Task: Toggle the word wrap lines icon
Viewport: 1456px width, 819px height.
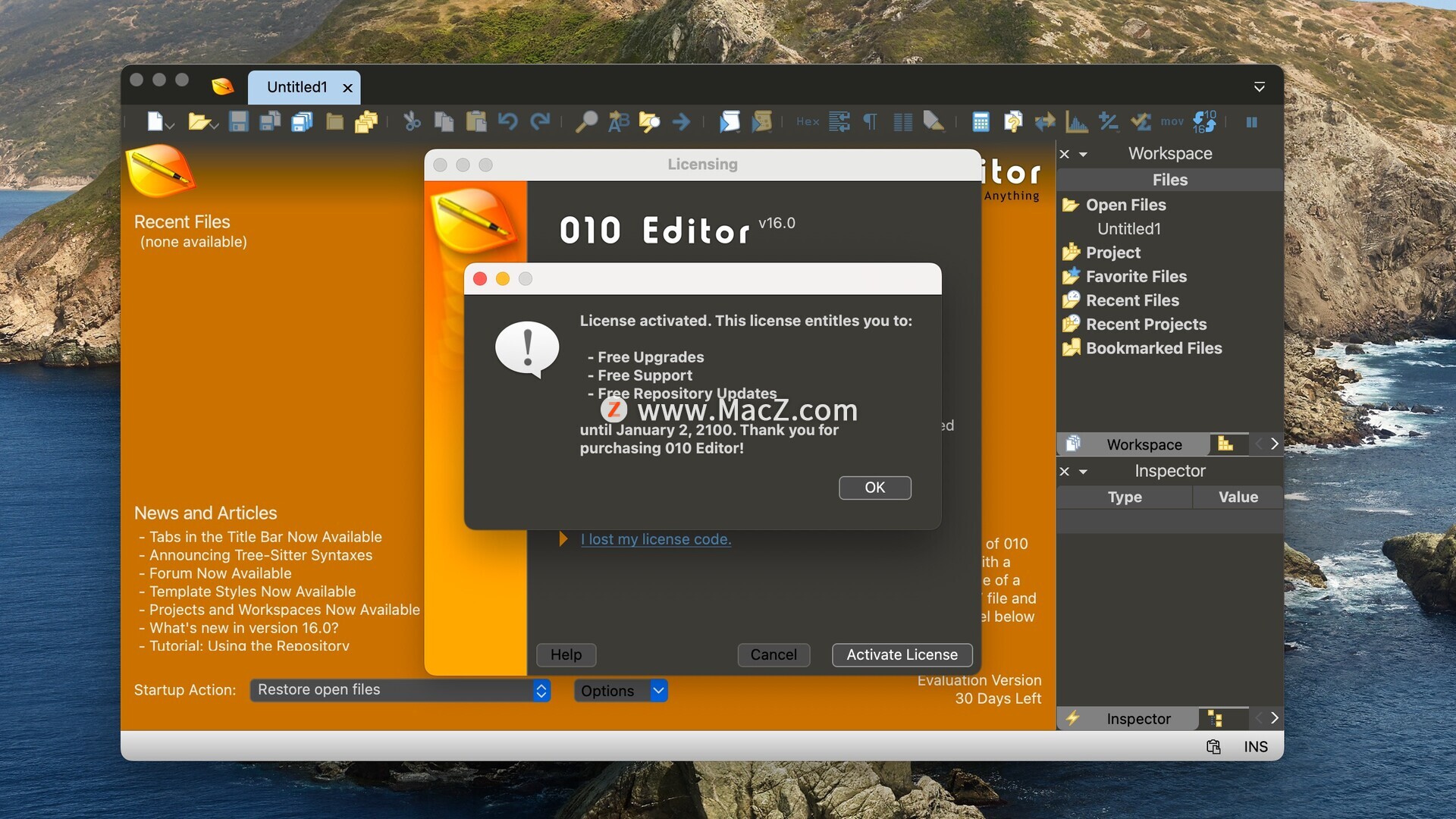Action: coord(839,121)
